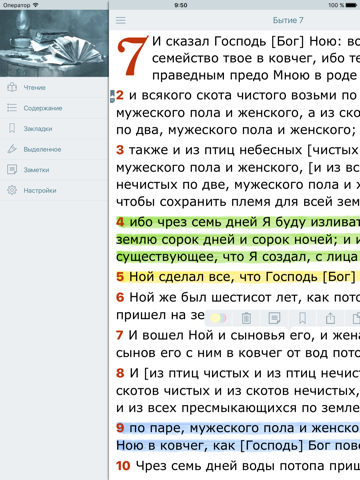Share the verse using the share icon
The image size is (360, 480).
(x=330, y=318)
